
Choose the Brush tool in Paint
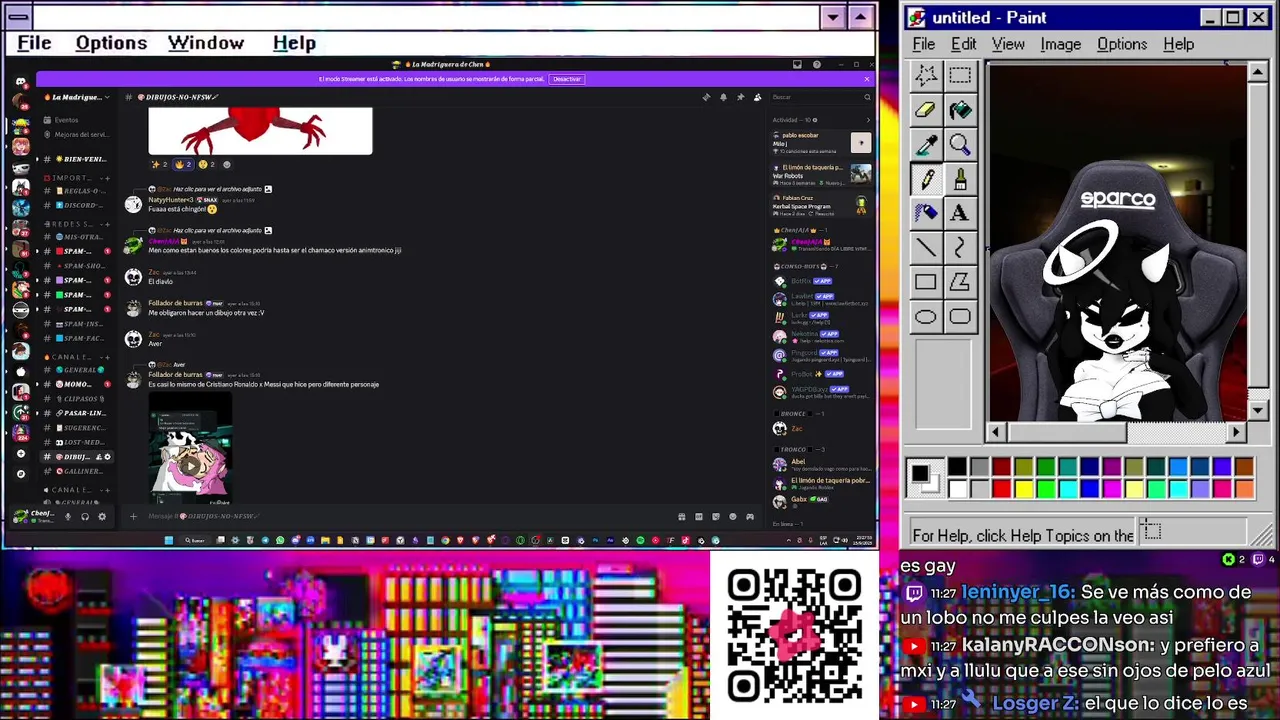[960, 179]
